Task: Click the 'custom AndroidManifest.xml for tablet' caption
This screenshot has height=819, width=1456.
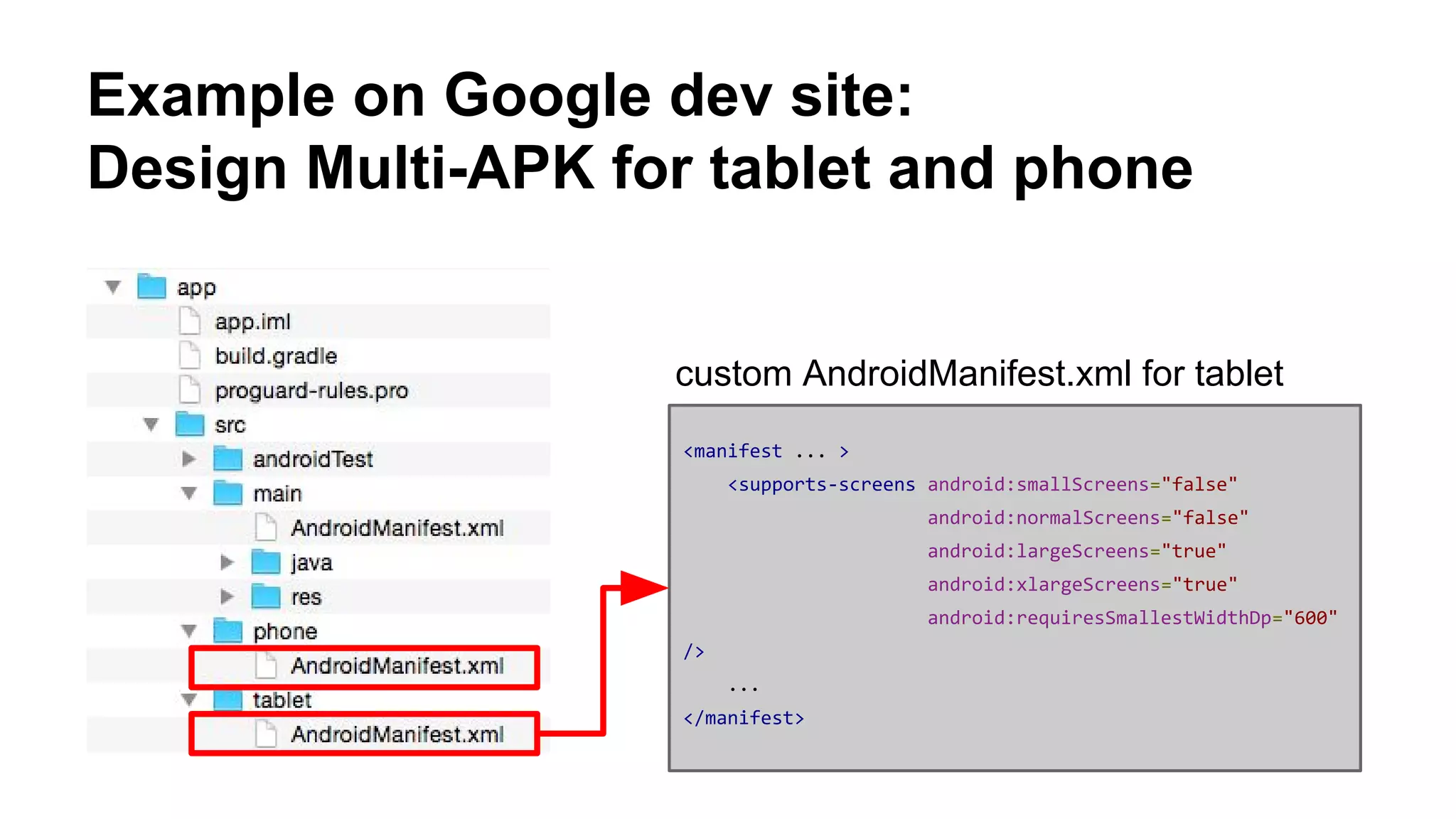Action: (979, 375)
